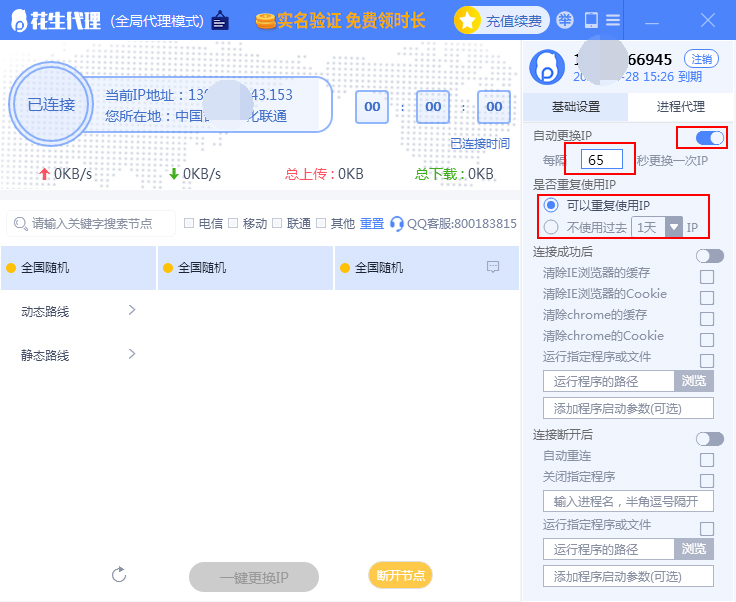Check 清除chrome的缓存 checkbox
The width and height of the screenshot is (736, 602).
(707, 319)
